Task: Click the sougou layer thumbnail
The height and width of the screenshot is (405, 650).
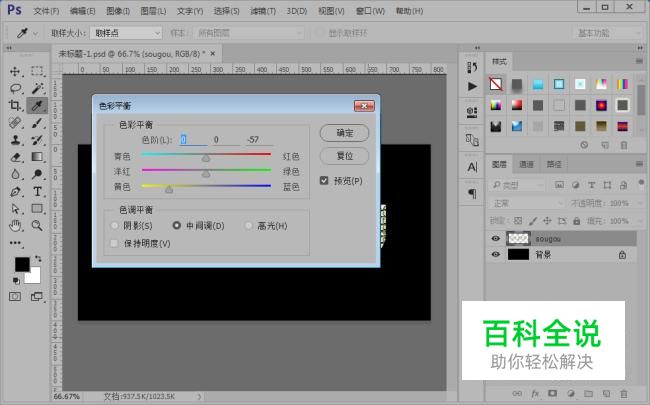Action: click(x=519, y=238)
